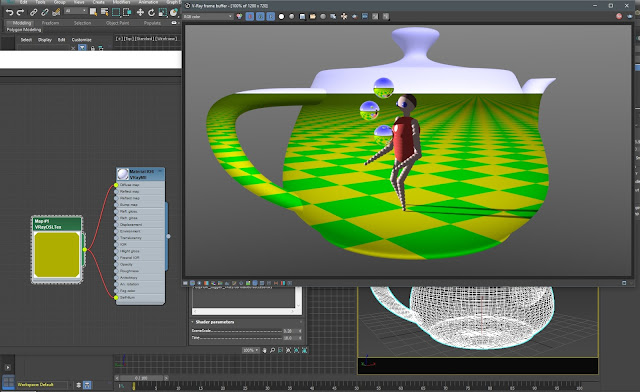Select the Pan hand tool in material editor
The image size is (640, 392).
click(264, 350)
